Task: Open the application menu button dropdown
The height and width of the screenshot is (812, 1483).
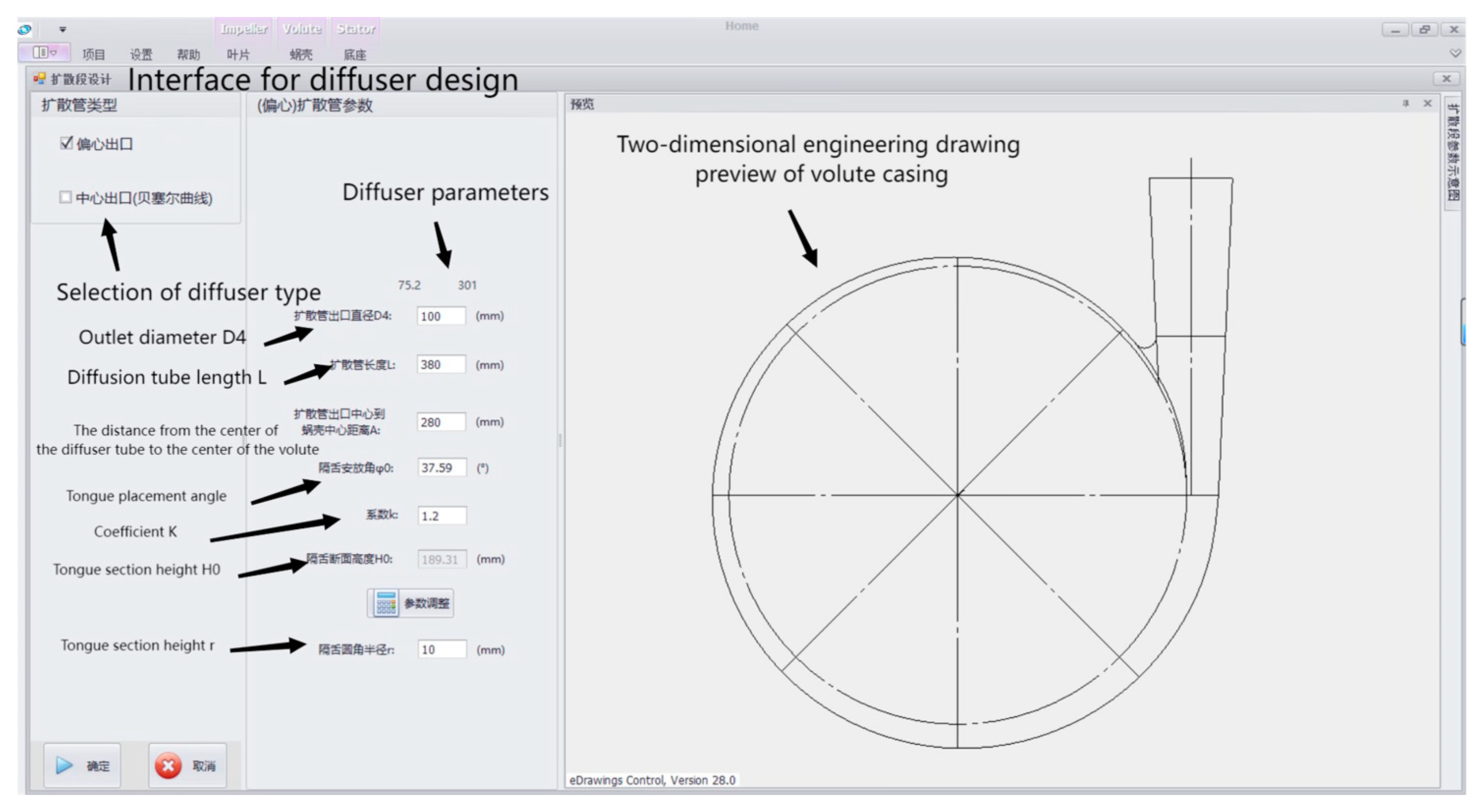Action: (44, 53)
